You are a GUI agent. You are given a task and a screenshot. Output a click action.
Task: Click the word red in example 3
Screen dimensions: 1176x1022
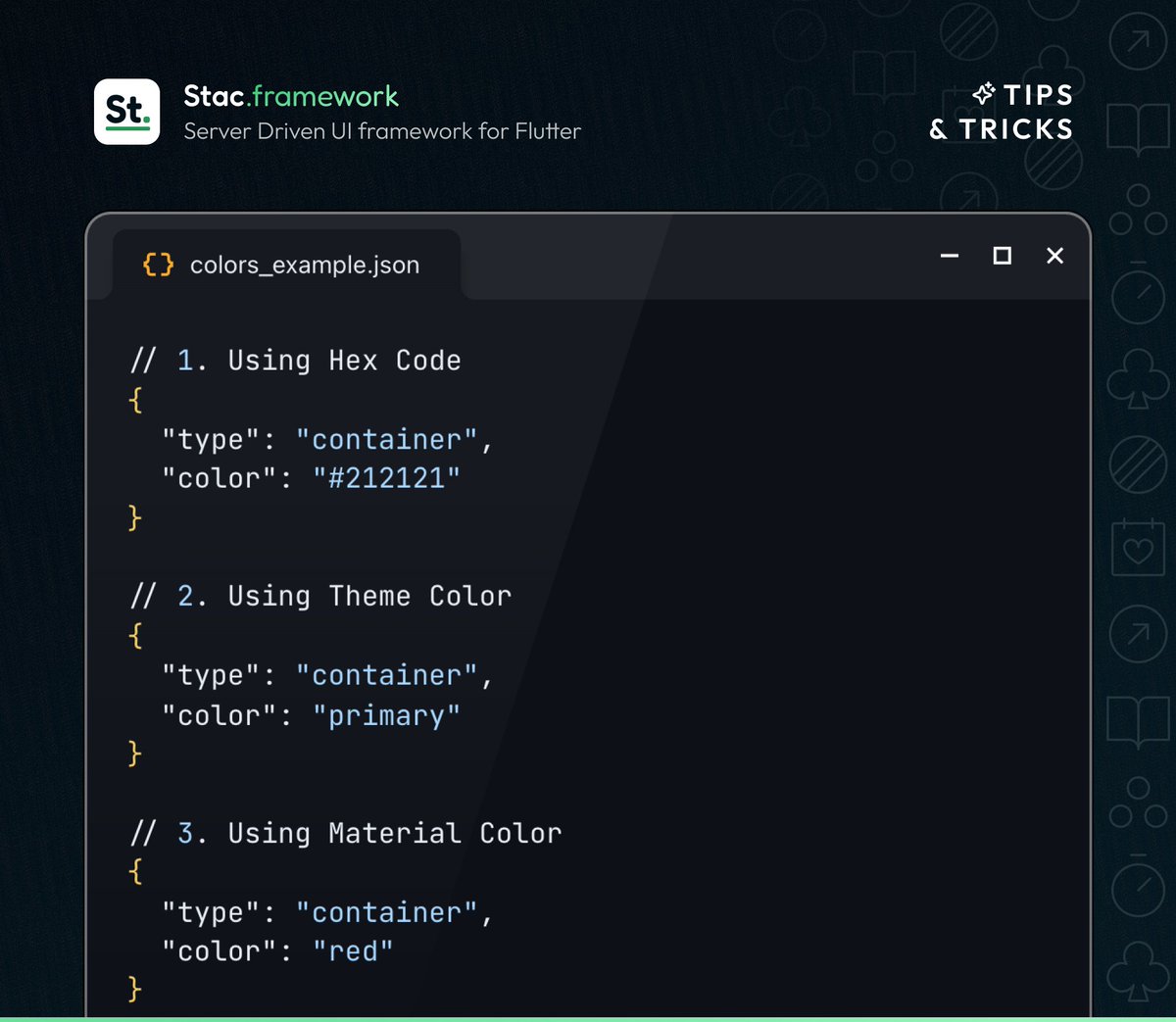pyautogui.click(x=354, y=950)
